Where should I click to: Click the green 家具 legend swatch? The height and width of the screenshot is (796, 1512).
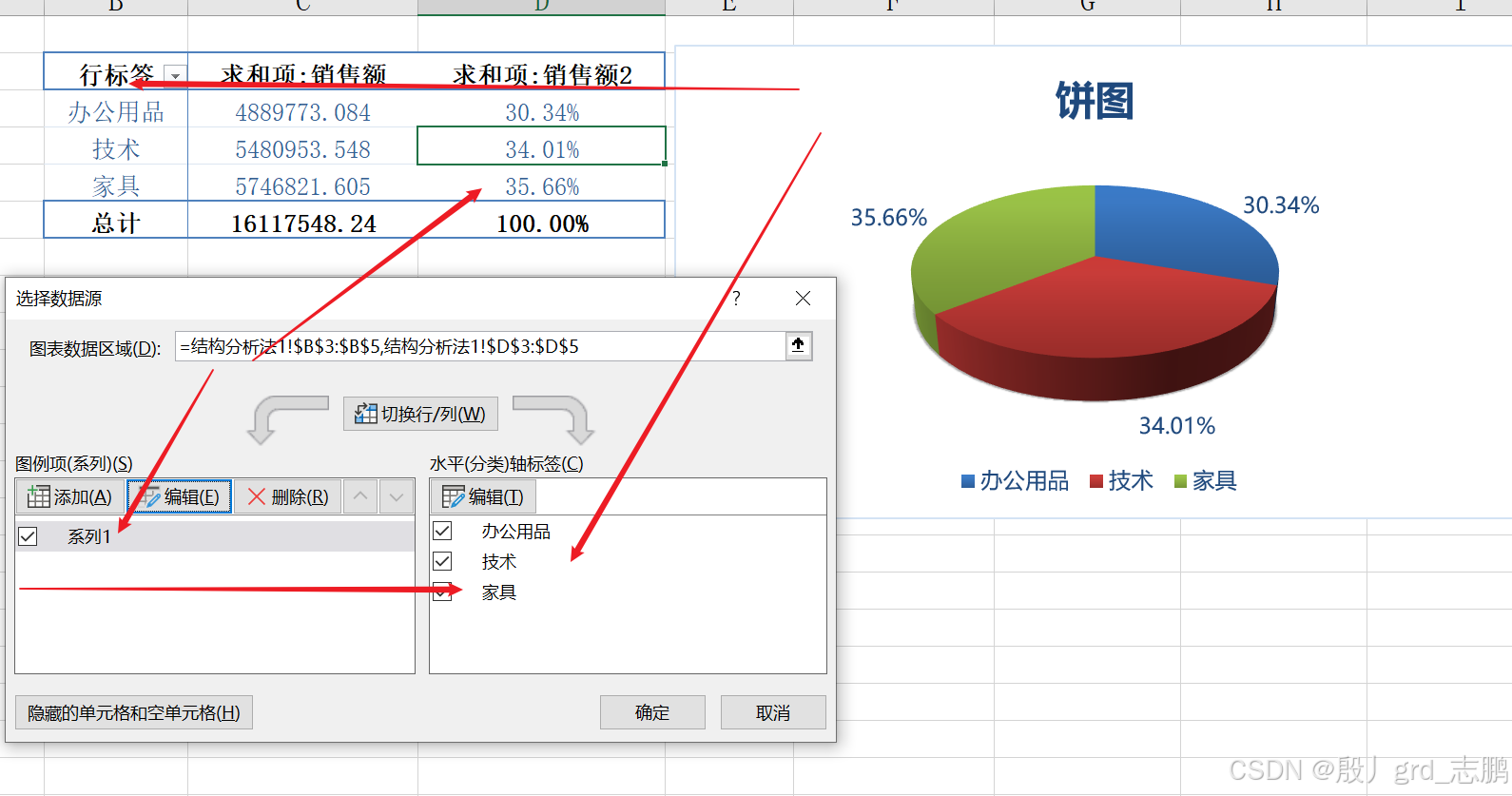[1180, 481]
